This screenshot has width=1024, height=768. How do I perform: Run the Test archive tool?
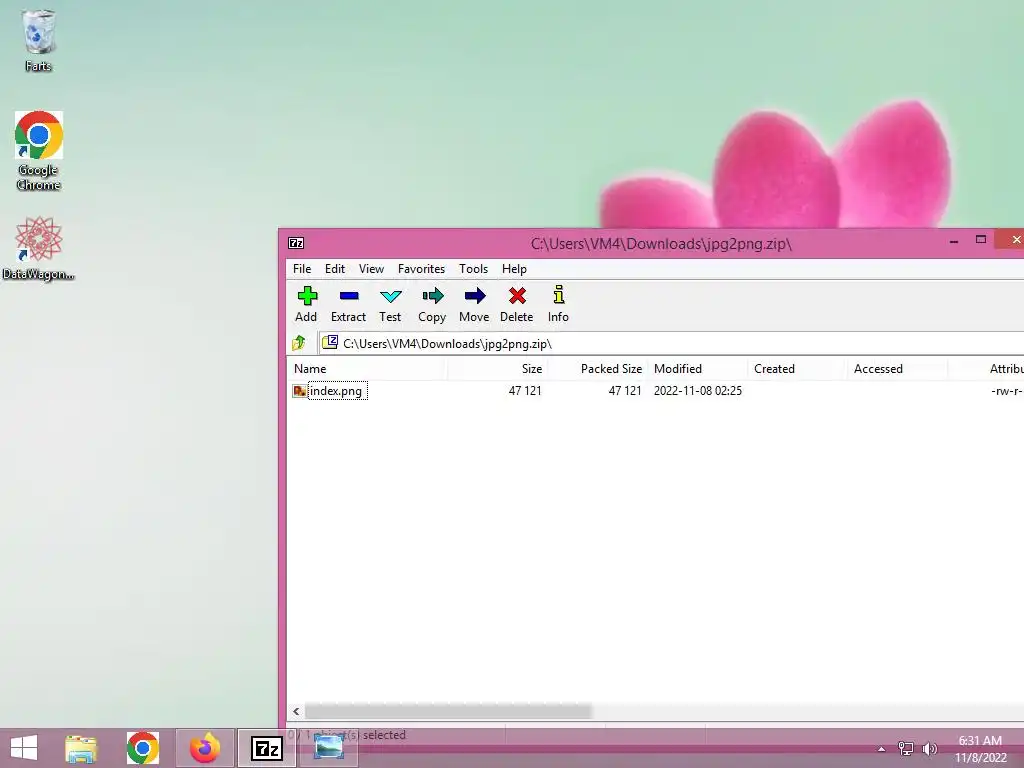[x=390, y=304]
